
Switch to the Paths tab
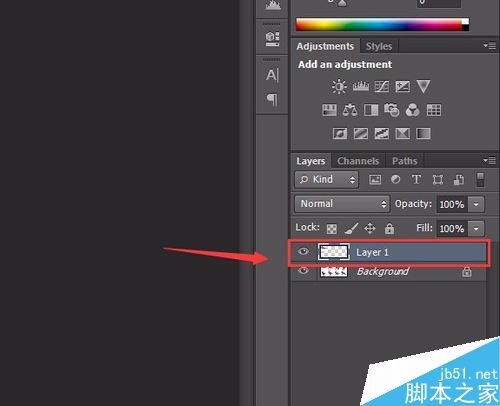point(405,161)
